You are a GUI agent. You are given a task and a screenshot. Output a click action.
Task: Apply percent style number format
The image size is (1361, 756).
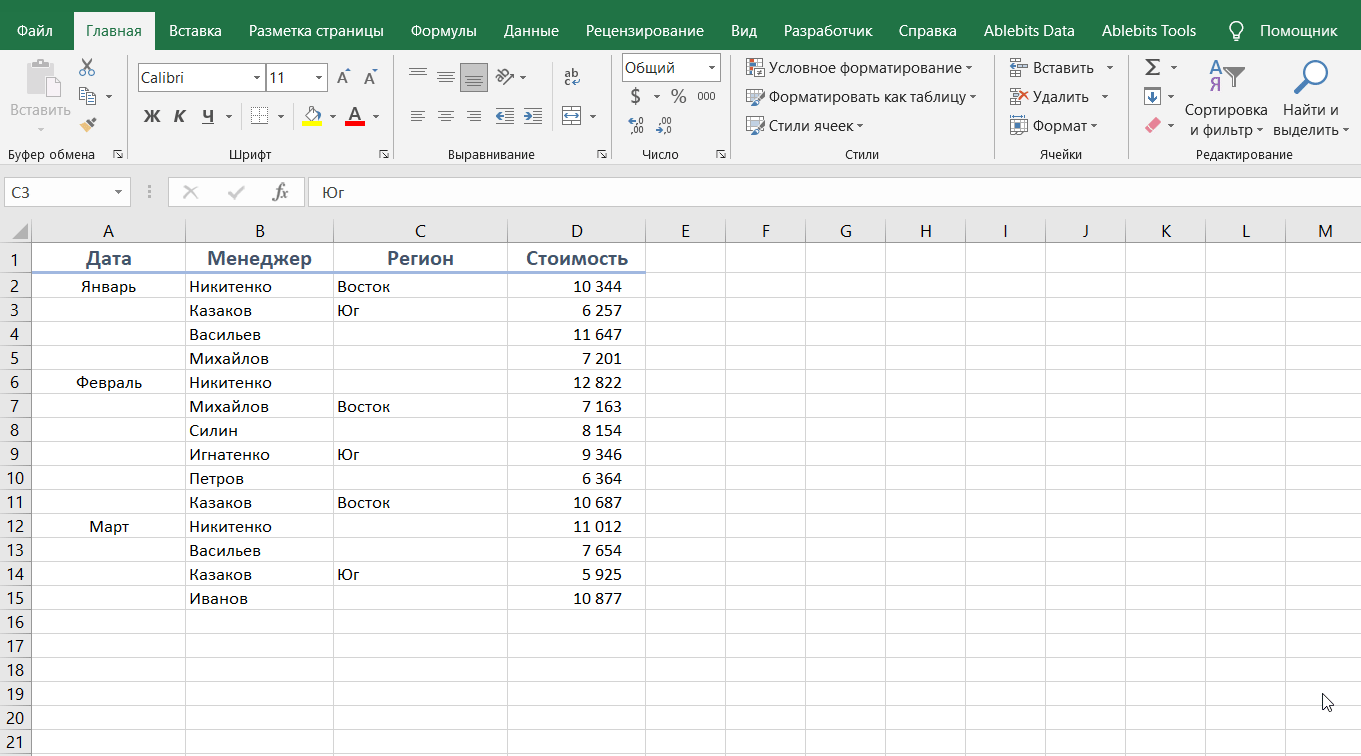[x=679, y=97]
